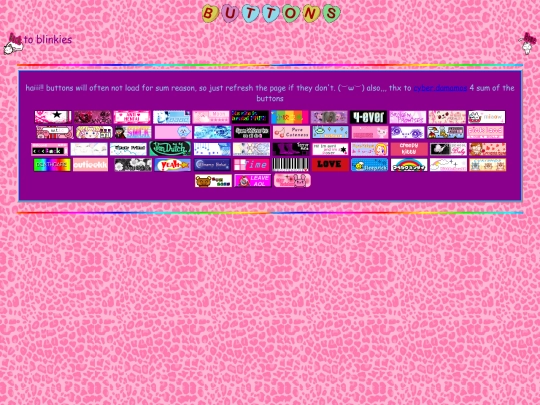
Task: Click the LEAVE AOL button
Action: pos(253,181)
